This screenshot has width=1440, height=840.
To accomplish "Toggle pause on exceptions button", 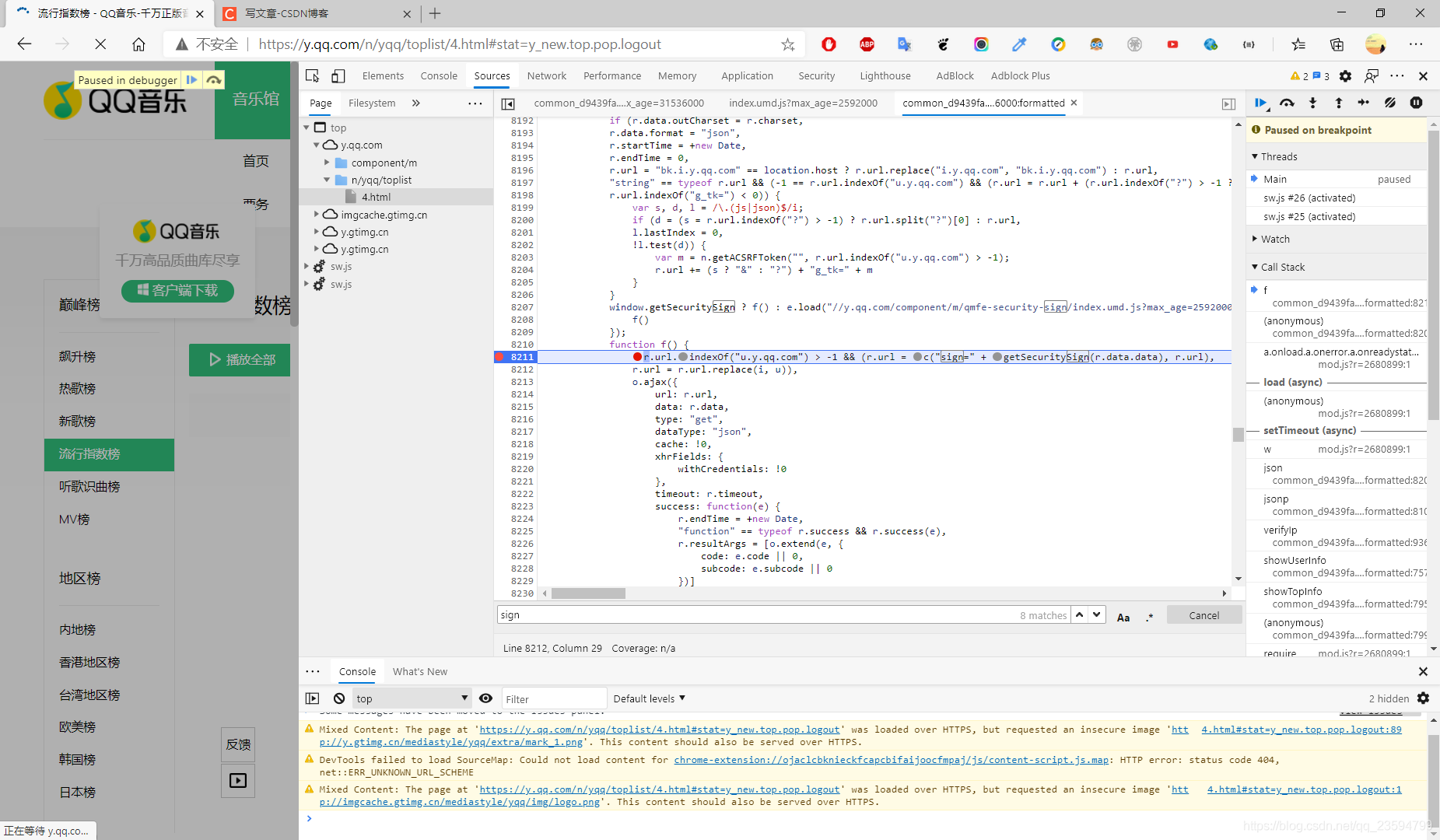I will coord(1416,103).
